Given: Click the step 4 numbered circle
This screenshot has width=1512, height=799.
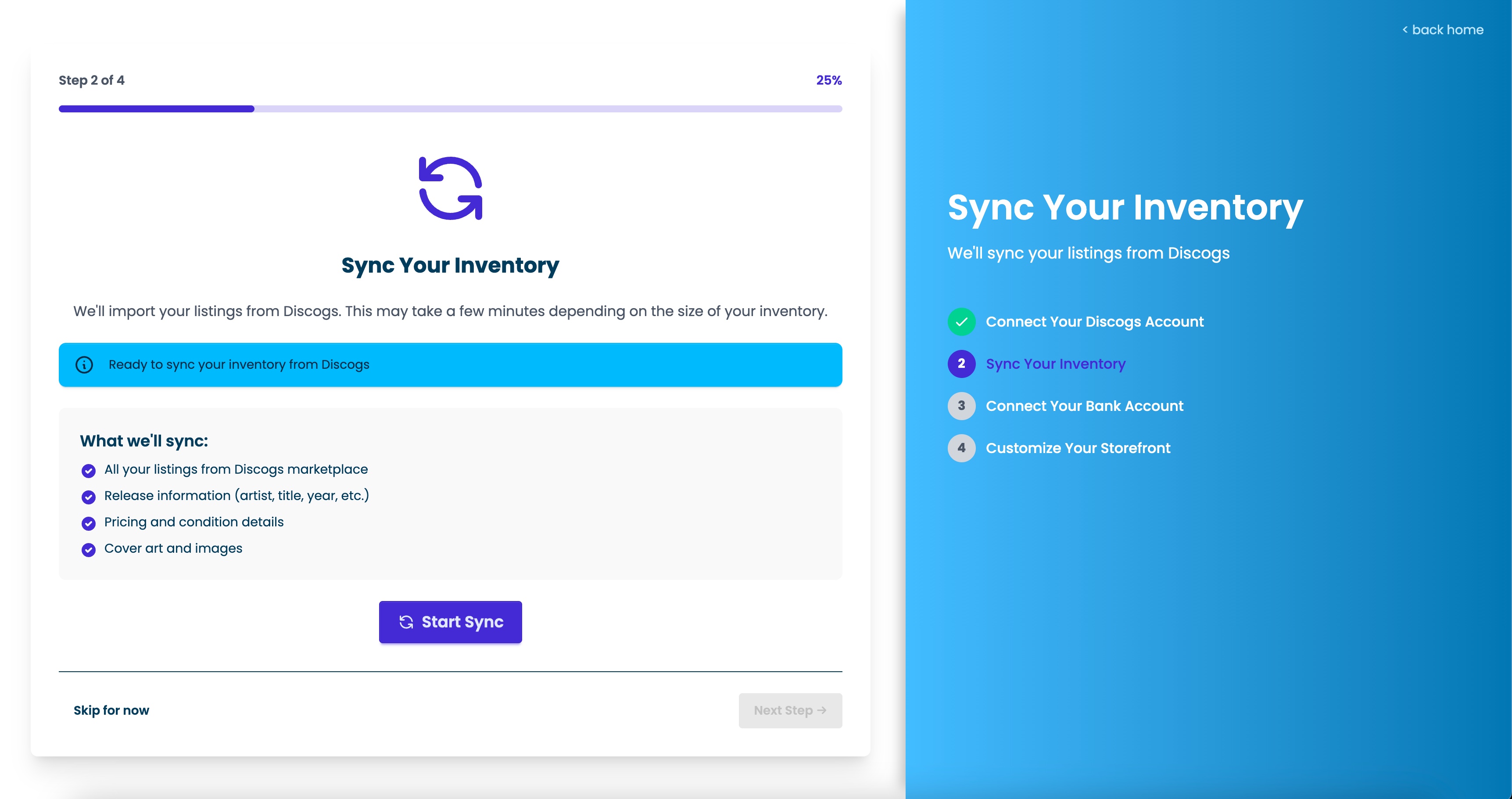Looking at the screenshot, I should (961, 448).
